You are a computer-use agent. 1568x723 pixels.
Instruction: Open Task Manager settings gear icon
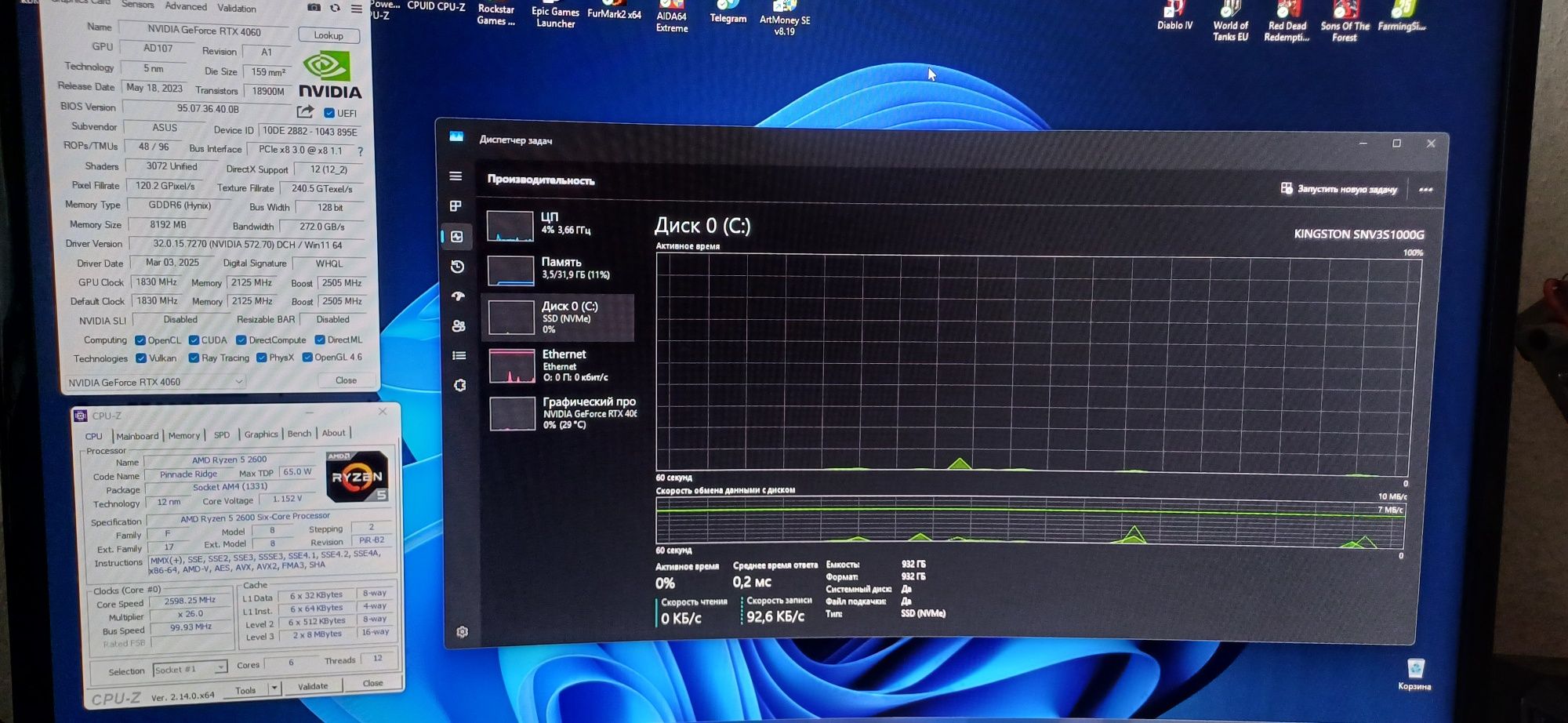click(x=463, y=632)
